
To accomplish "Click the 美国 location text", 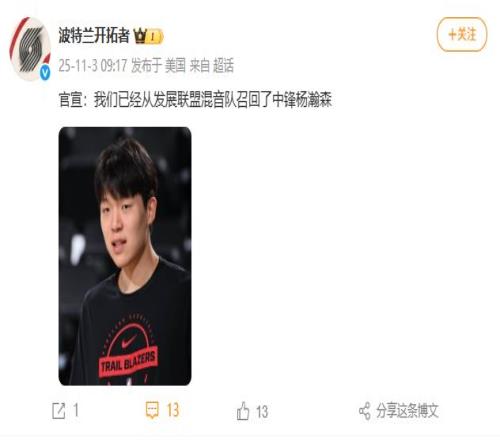I will coord(175,65).
